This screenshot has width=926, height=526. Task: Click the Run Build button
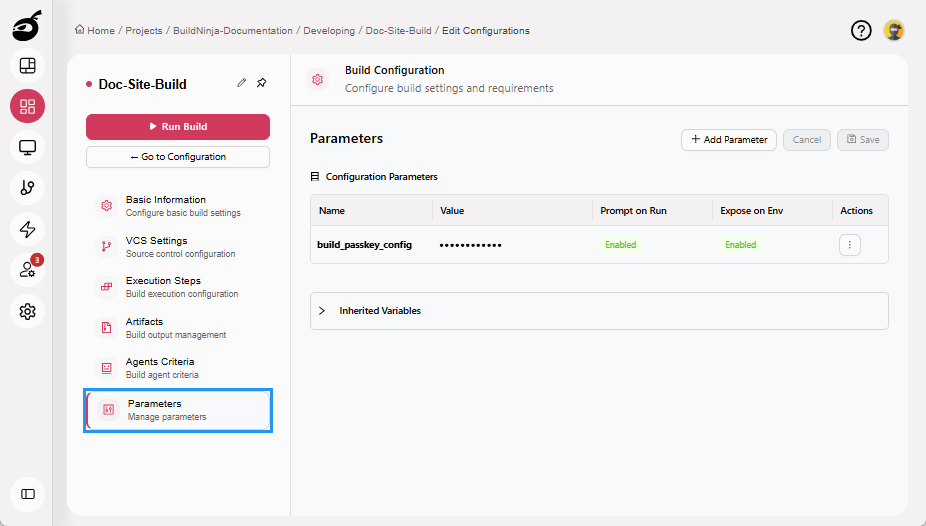coord(178,126)
